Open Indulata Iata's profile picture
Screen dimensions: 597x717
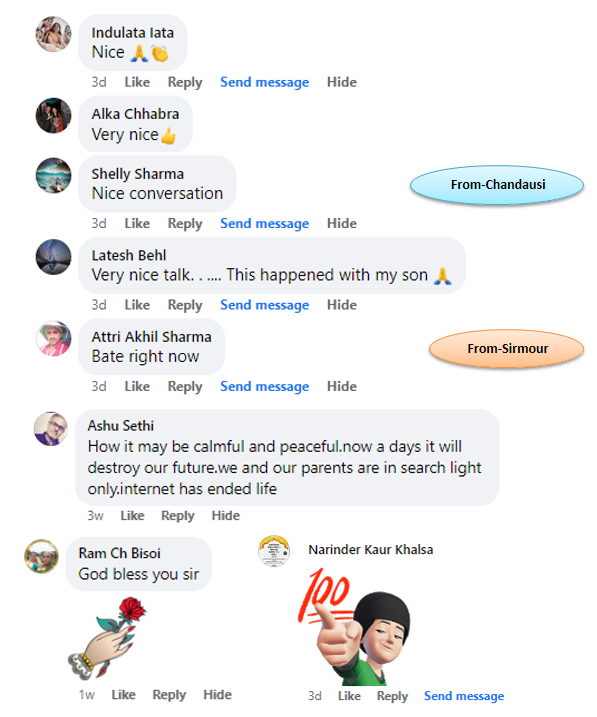[x=53, y=34]
